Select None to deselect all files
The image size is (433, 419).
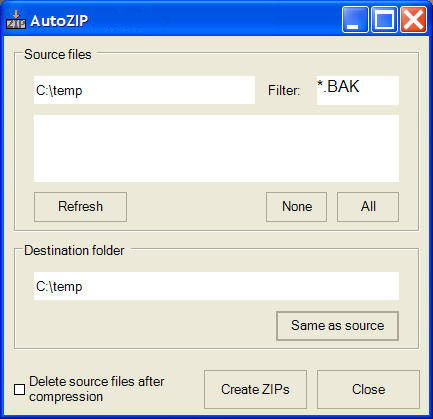pos(297,207)
